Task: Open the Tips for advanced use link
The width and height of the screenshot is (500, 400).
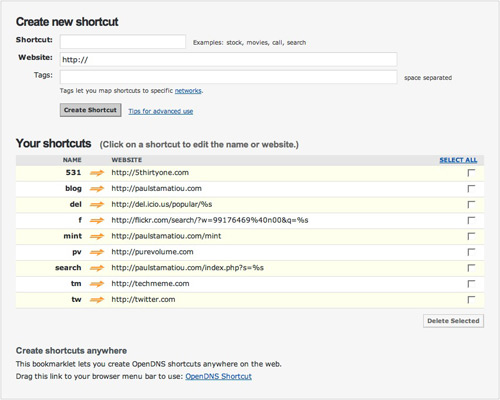Action: (161, 111)
